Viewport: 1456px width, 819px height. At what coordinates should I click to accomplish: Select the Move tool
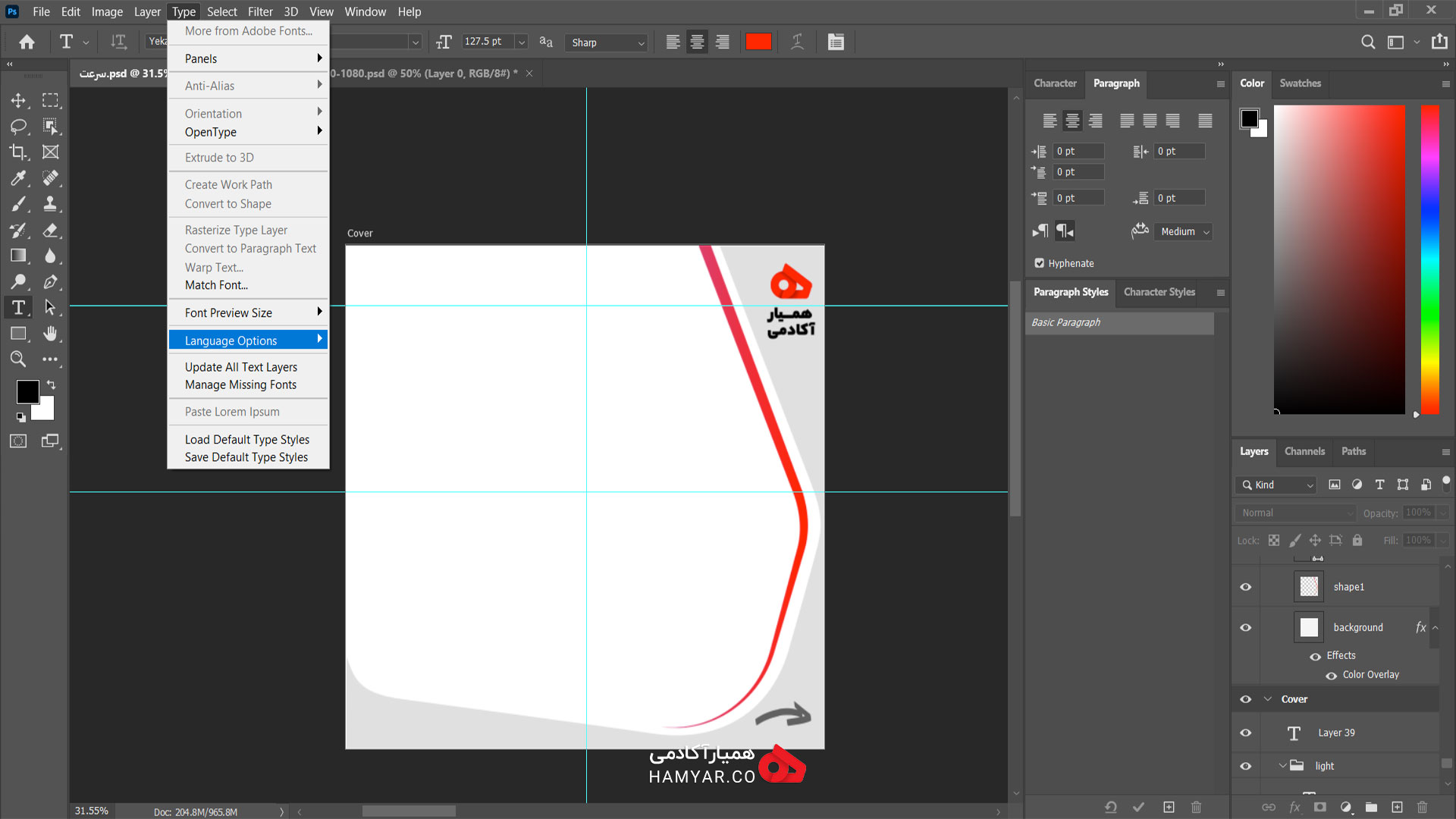18,100
